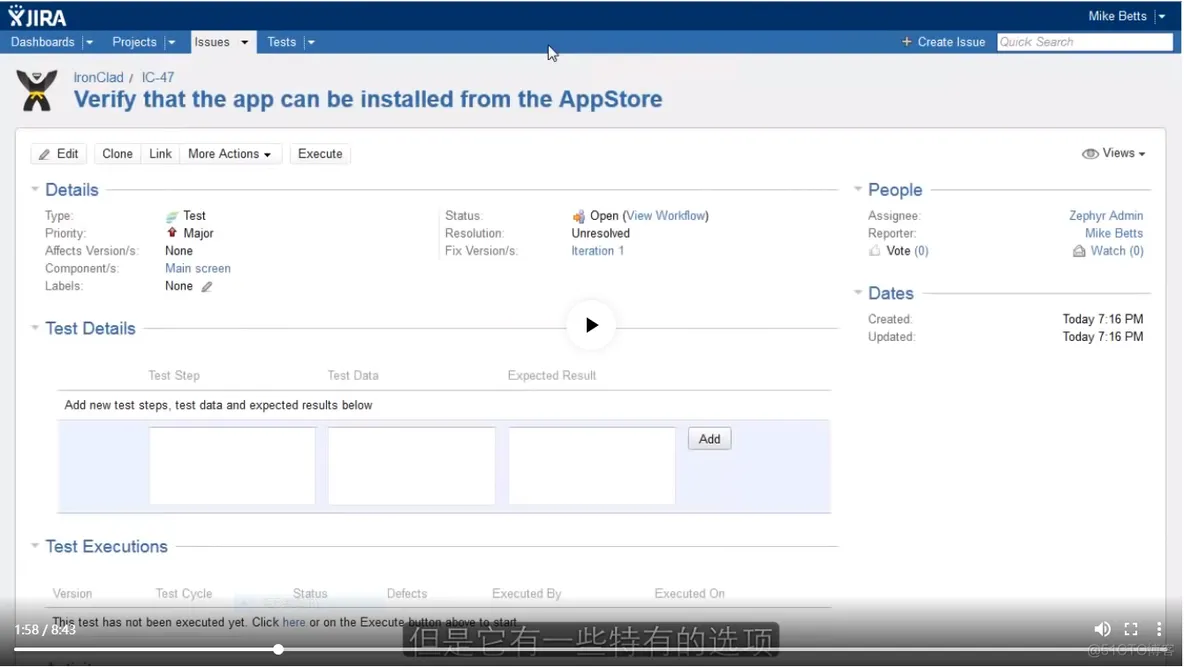Enter fullscreen with the video fullscreen icon
This screenshot has height=667, width=1184.
click(1131, 628)
